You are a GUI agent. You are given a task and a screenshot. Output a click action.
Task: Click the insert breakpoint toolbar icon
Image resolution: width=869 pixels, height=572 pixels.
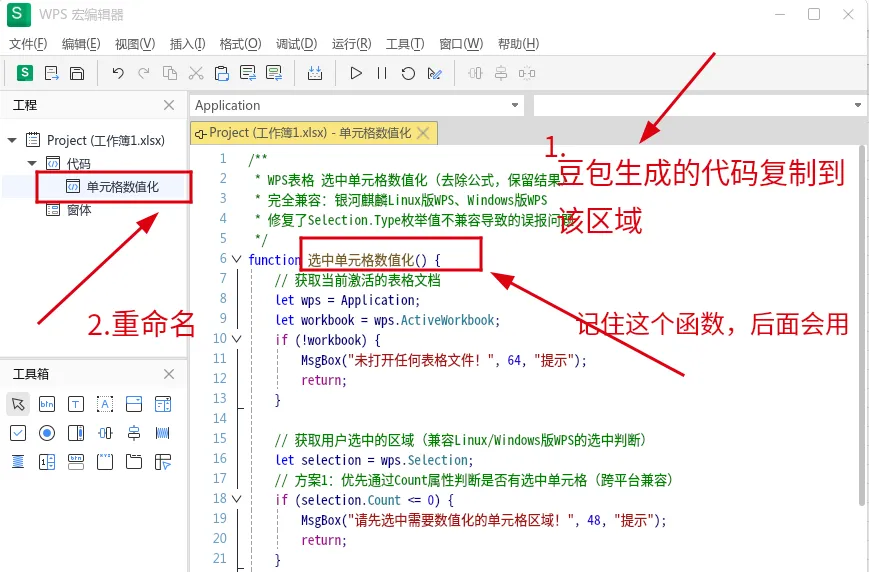pyautogui.click(x=315, y=73)
